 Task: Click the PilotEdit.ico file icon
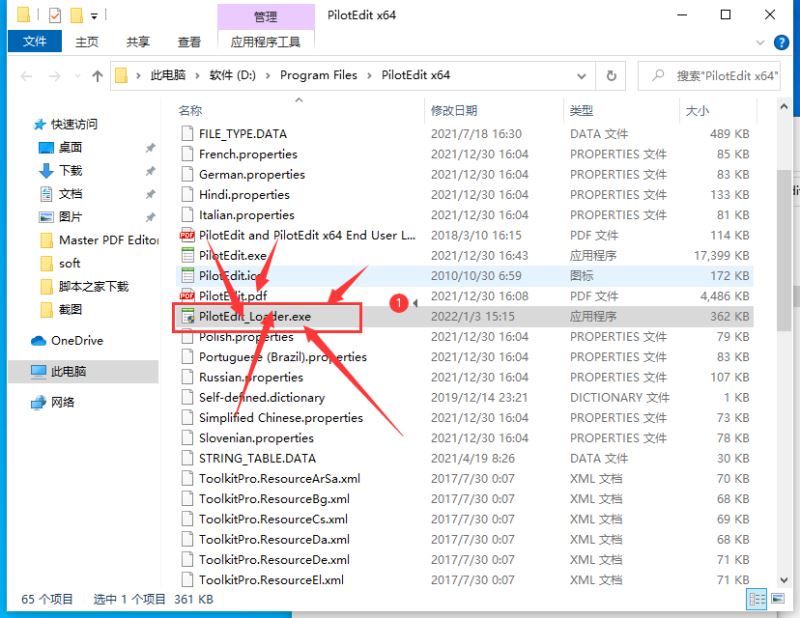[x=187, y=276]
